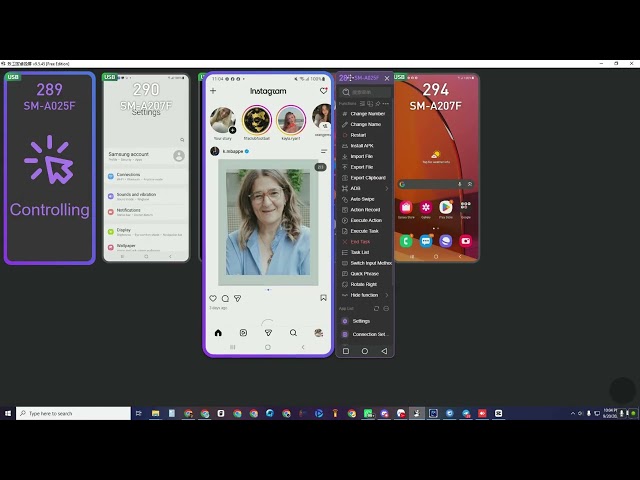The width and height of the screenshot is (640, 480).
Task: Open Connections in device 290 Settings
Action: tap(146, 176)
